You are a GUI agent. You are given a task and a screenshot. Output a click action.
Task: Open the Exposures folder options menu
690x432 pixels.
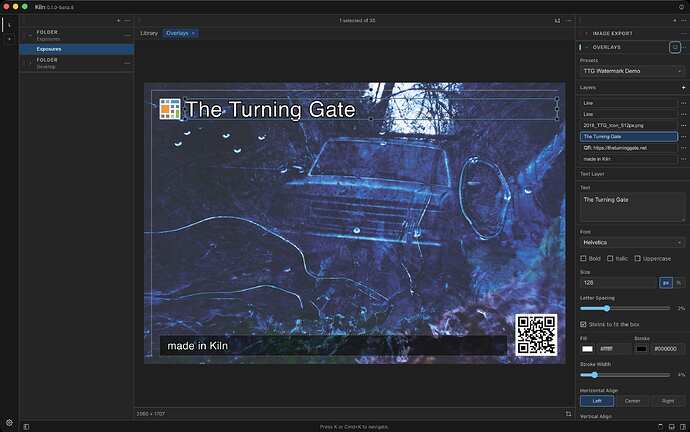tap(127, 35)
